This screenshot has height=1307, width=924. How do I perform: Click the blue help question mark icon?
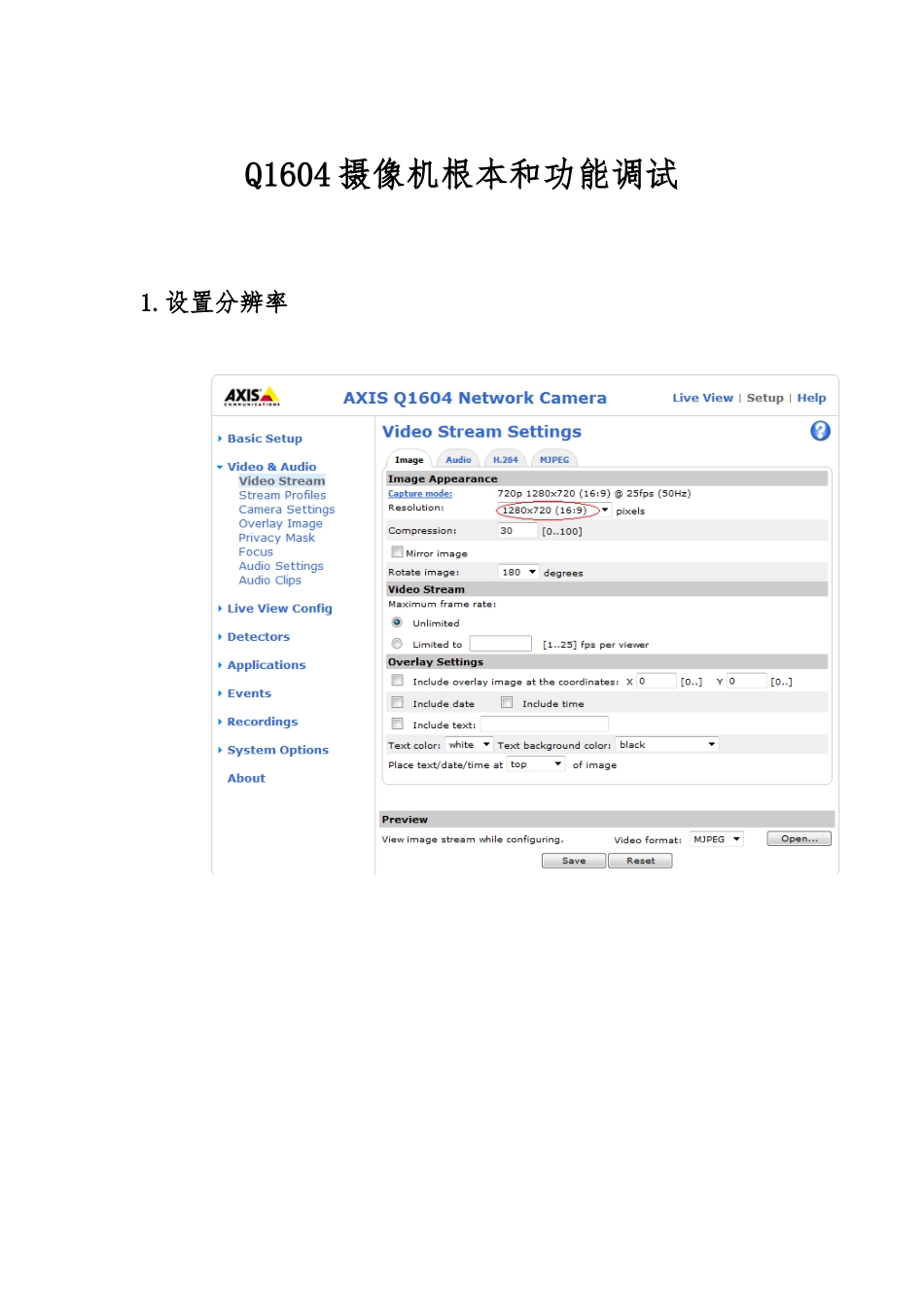[x=820, y=431]
